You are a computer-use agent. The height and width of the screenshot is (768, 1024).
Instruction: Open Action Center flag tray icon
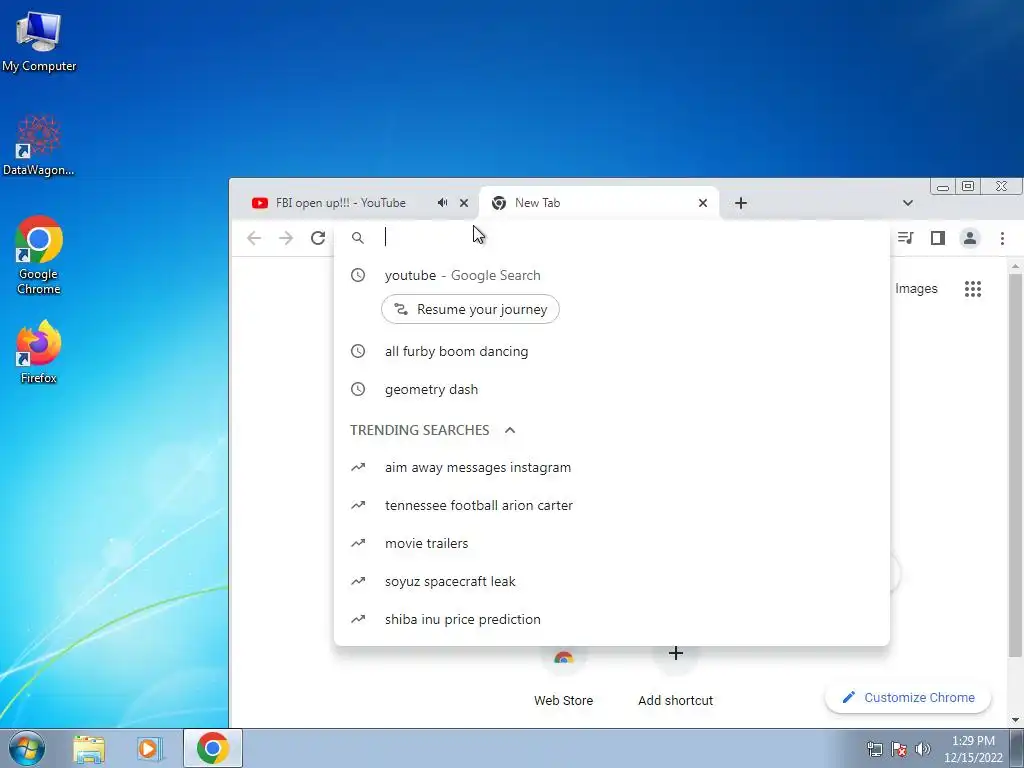(x=899, y=749)
